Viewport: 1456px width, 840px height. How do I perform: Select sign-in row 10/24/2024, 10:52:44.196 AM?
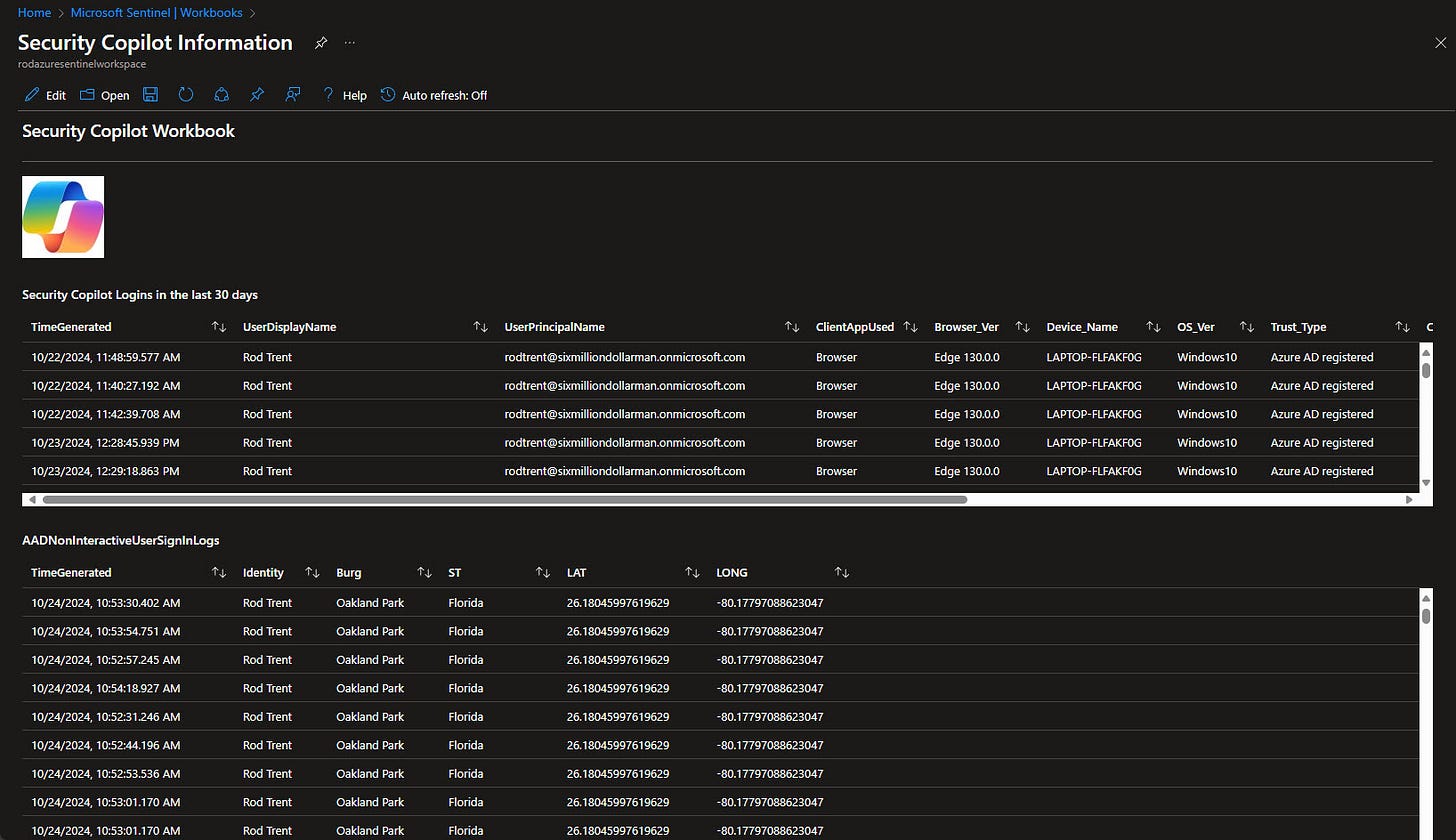(x=720, y=745)
